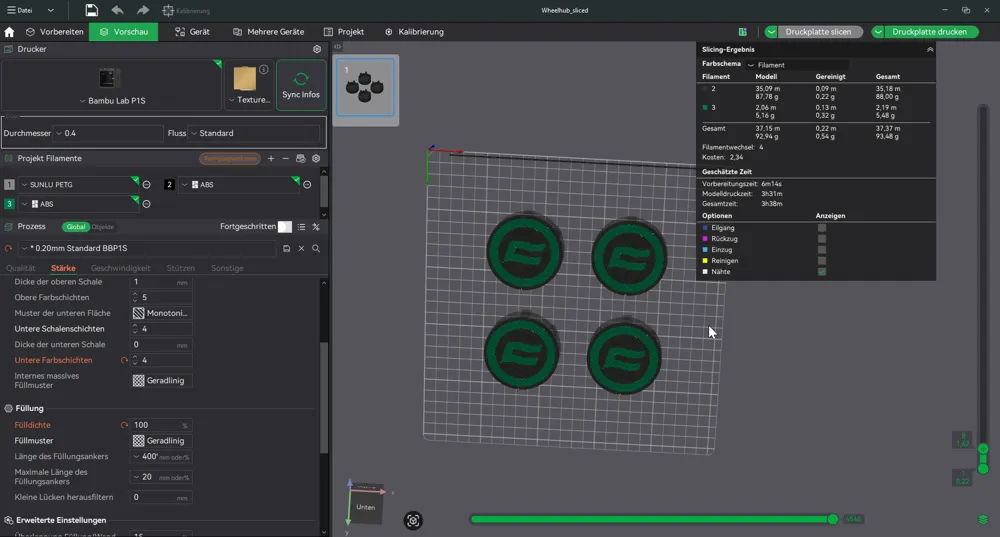Click Sync Infos button

(301, 85)
